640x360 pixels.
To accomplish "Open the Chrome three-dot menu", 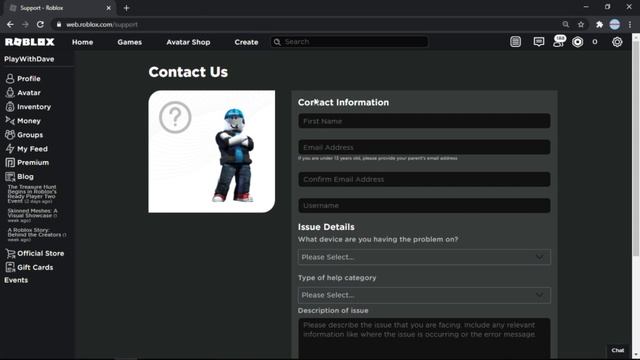I will coord(630,24).
